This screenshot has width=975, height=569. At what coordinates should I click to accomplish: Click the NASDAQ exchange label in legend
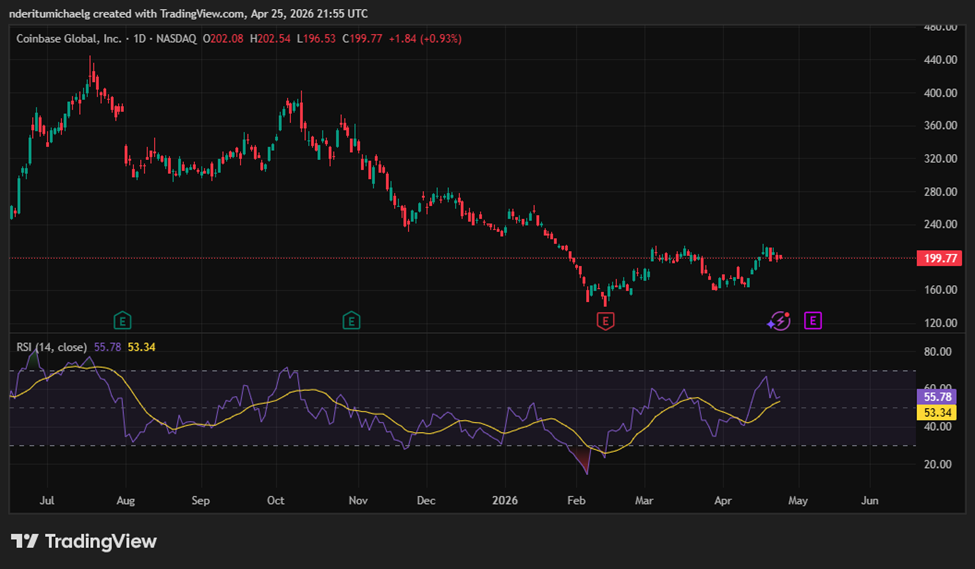175,38
